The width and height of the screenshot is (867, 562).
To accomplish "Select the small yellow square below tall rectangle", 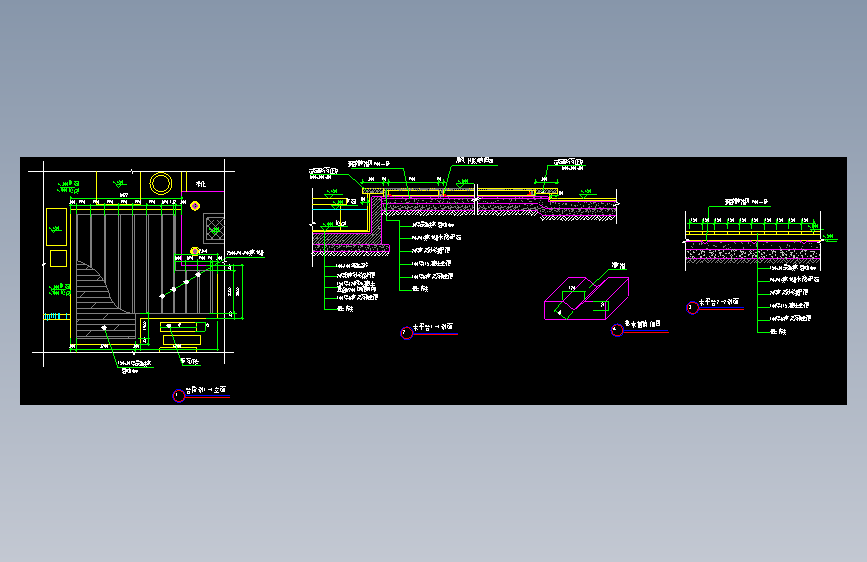I will (58, 258).
